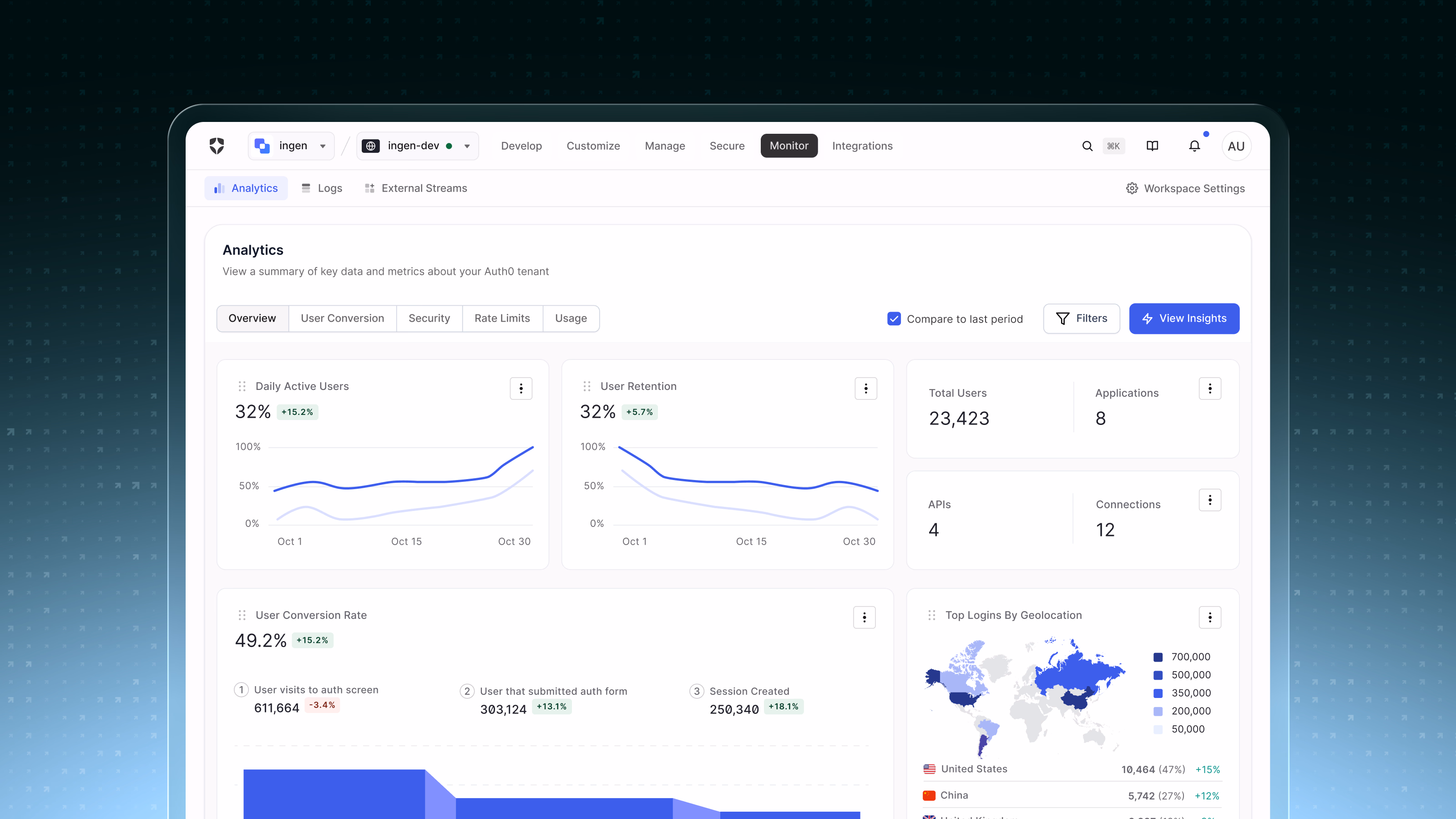The width and height of the screenshot is (1456, 819).
Task: Open APIs and Connections card menu
Action: pyautogui.click(x=1210, y=500)
